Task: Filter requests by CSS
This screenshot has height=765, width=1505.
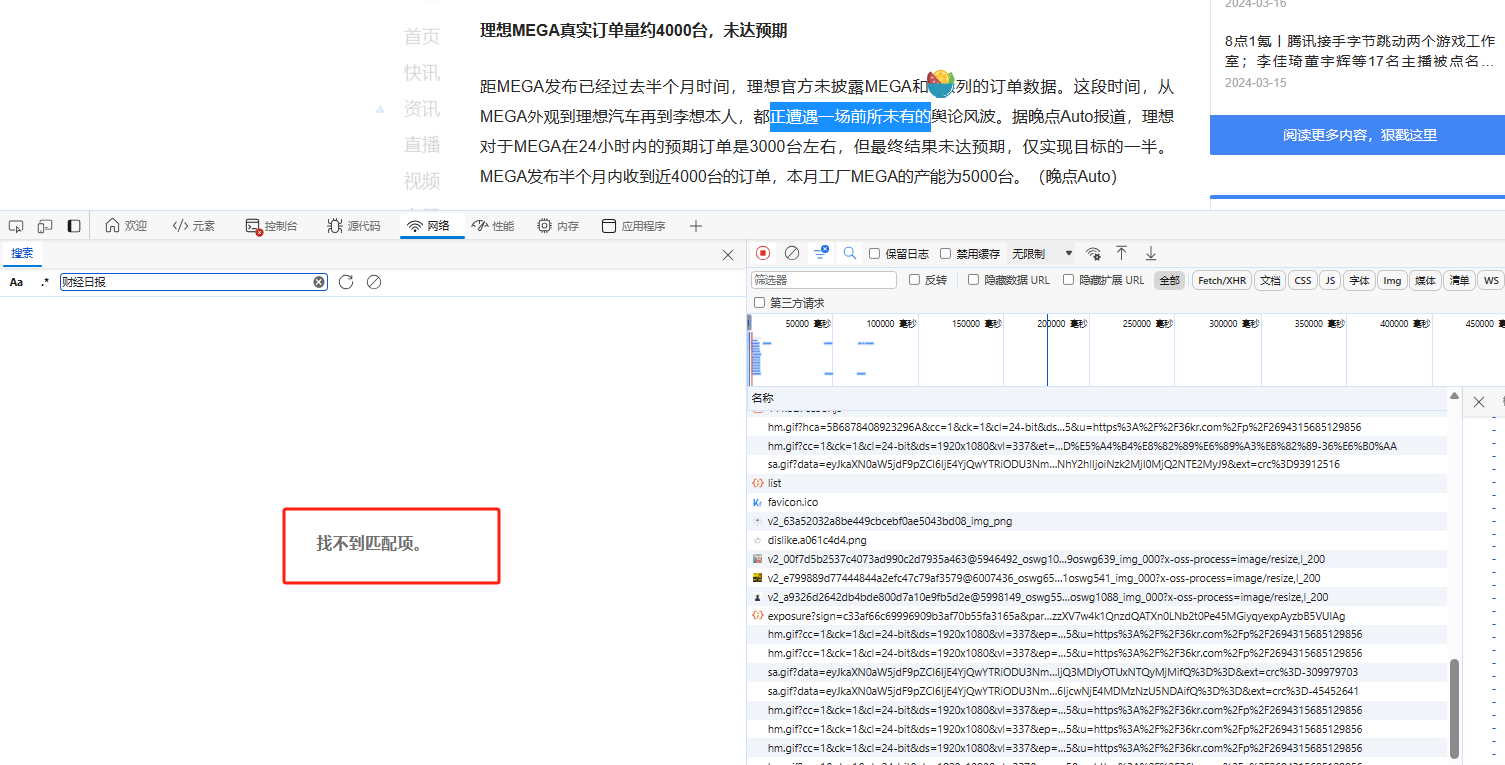Action: tap(1302, 281)
